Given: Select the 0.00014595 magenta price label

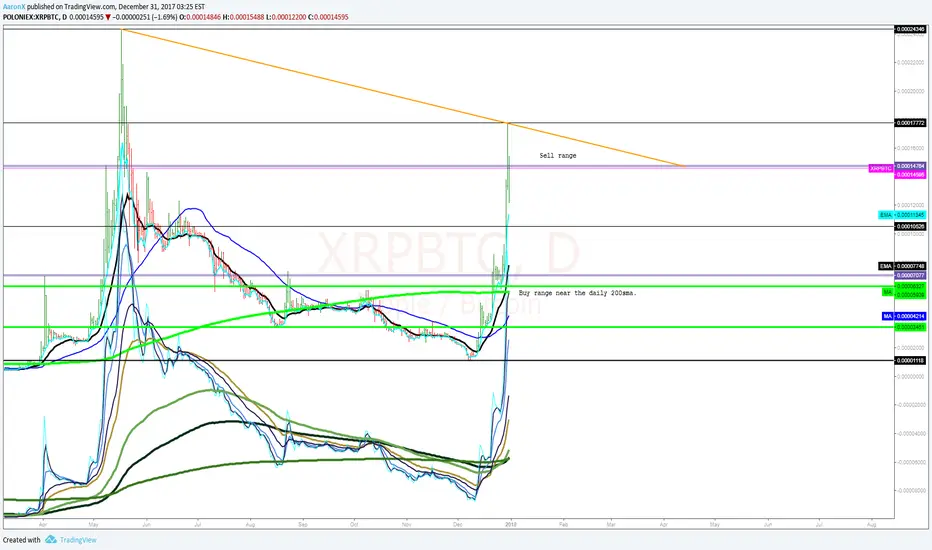Looking at the screenshot, I should coord(911,174).
